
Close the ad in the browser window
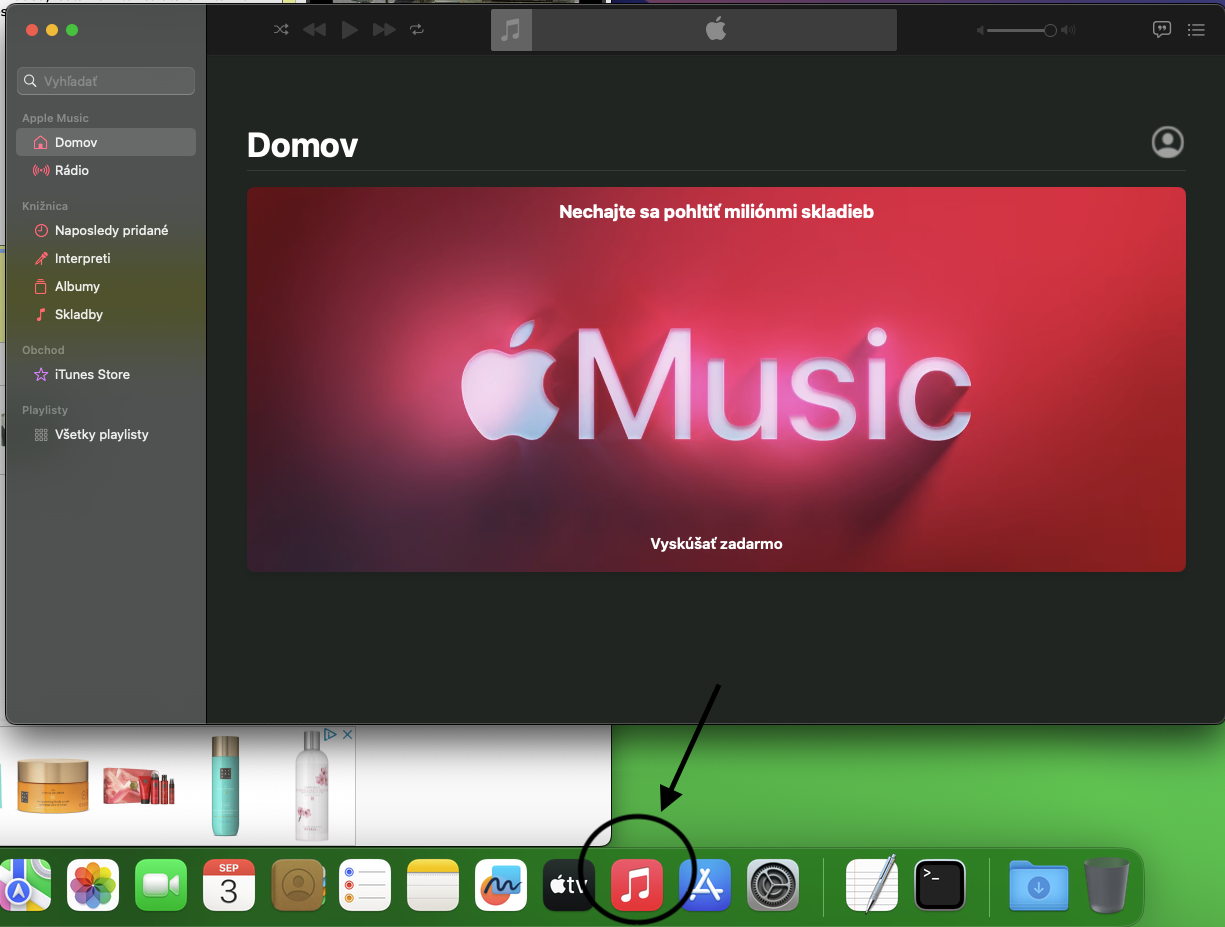tap(347, 734)
